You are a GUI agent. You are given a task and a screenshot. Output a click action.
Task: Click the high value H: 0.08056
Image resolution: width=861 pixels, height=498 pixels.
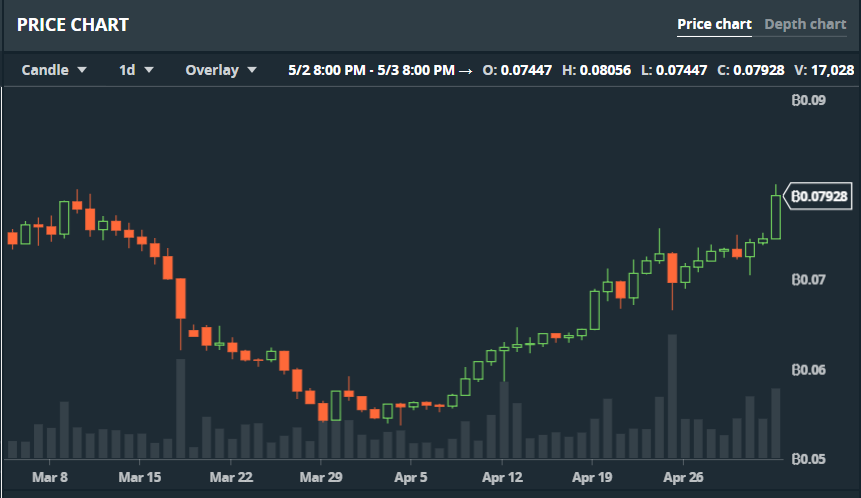tap(596, 70)
